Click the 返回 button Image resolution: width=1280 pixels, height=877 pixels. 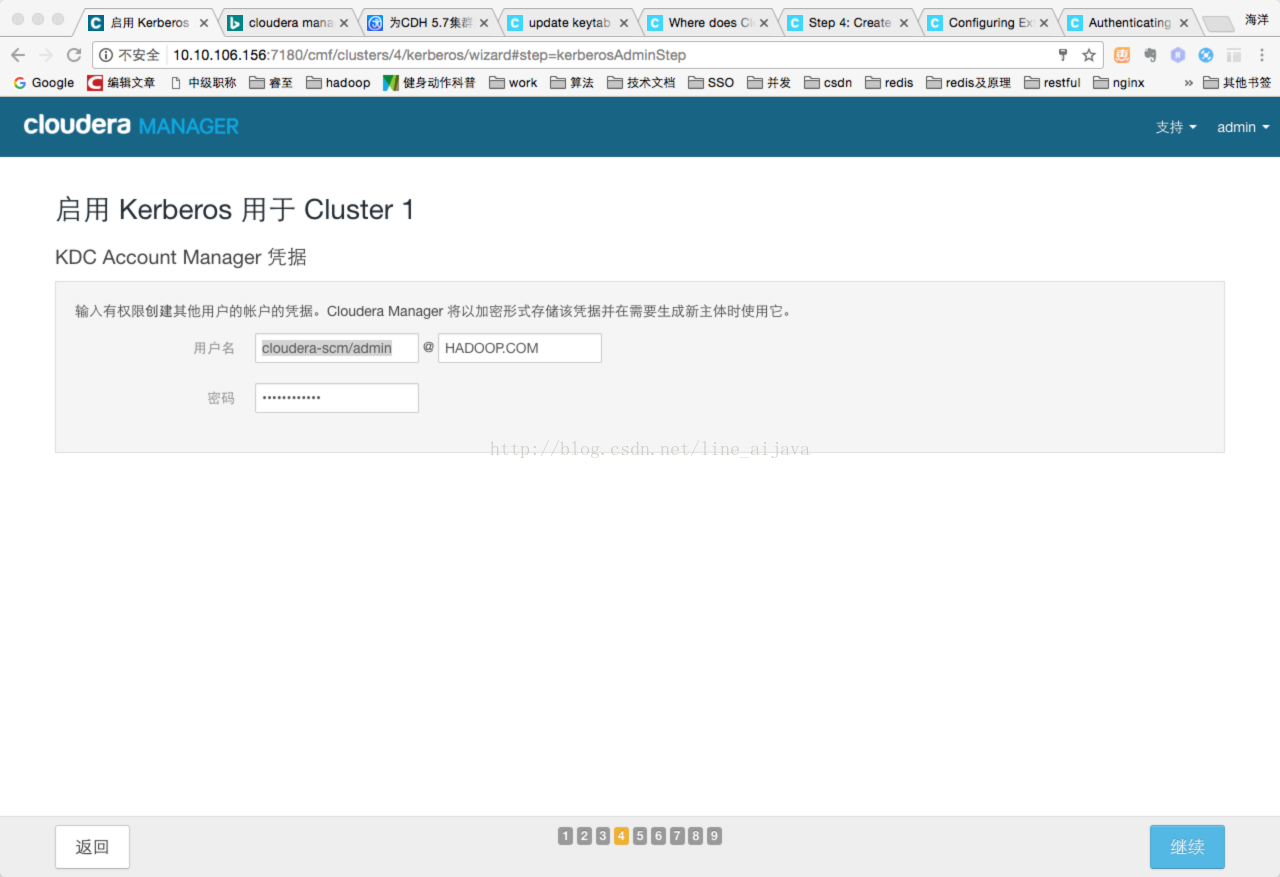coord(92,847)
